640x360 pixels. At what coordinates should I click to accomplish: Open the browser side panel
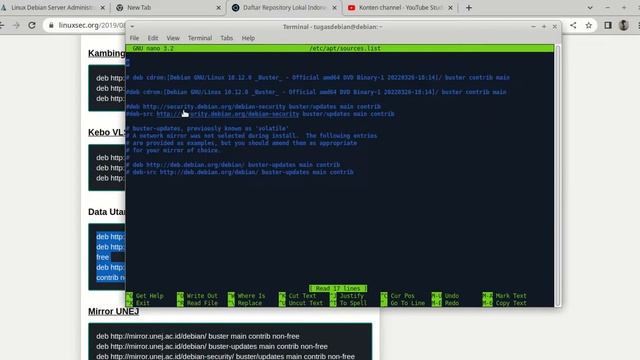point(608,25)
